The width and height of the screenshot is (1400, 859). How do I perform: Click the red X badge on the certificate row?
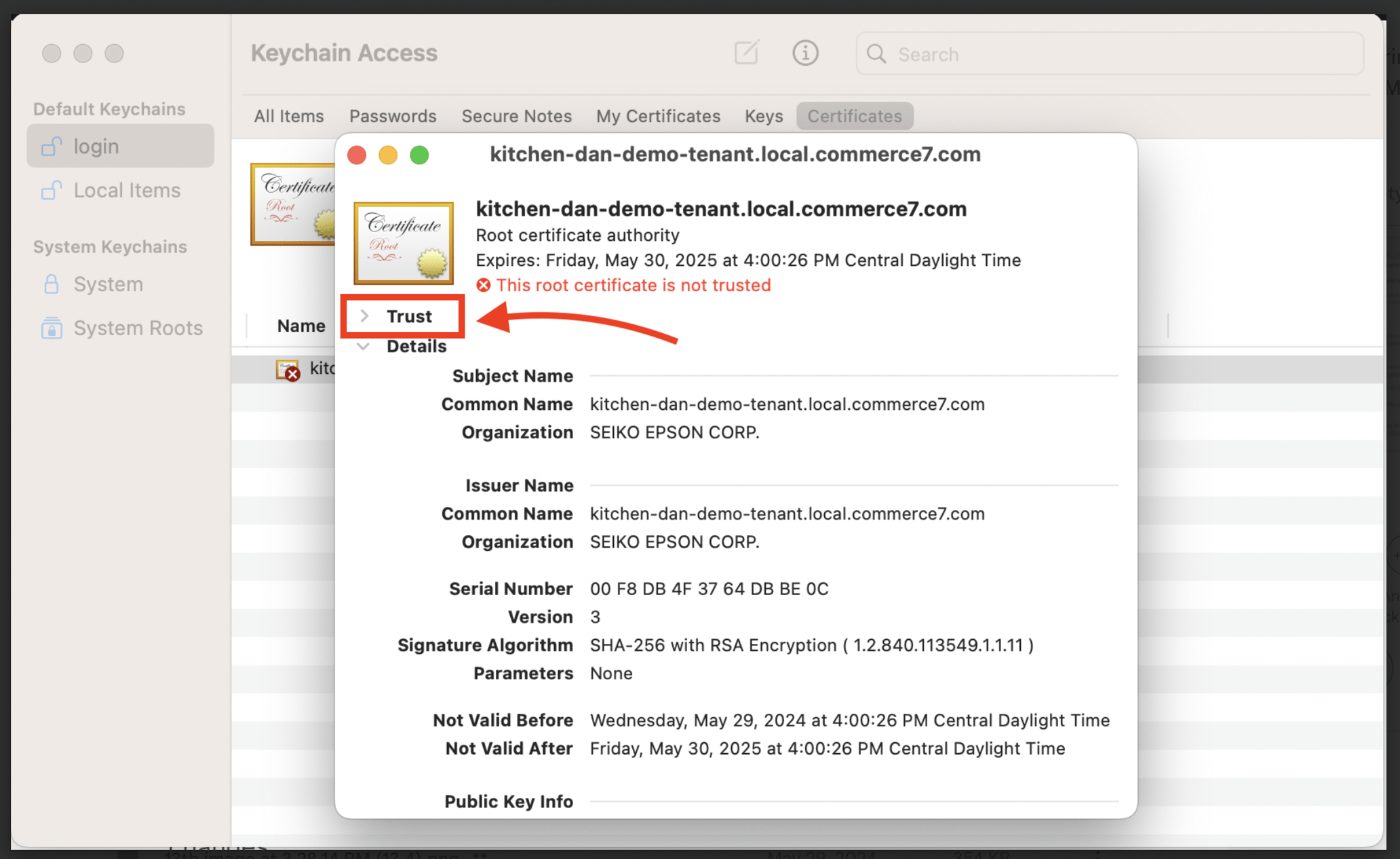[x=292, y=374]
